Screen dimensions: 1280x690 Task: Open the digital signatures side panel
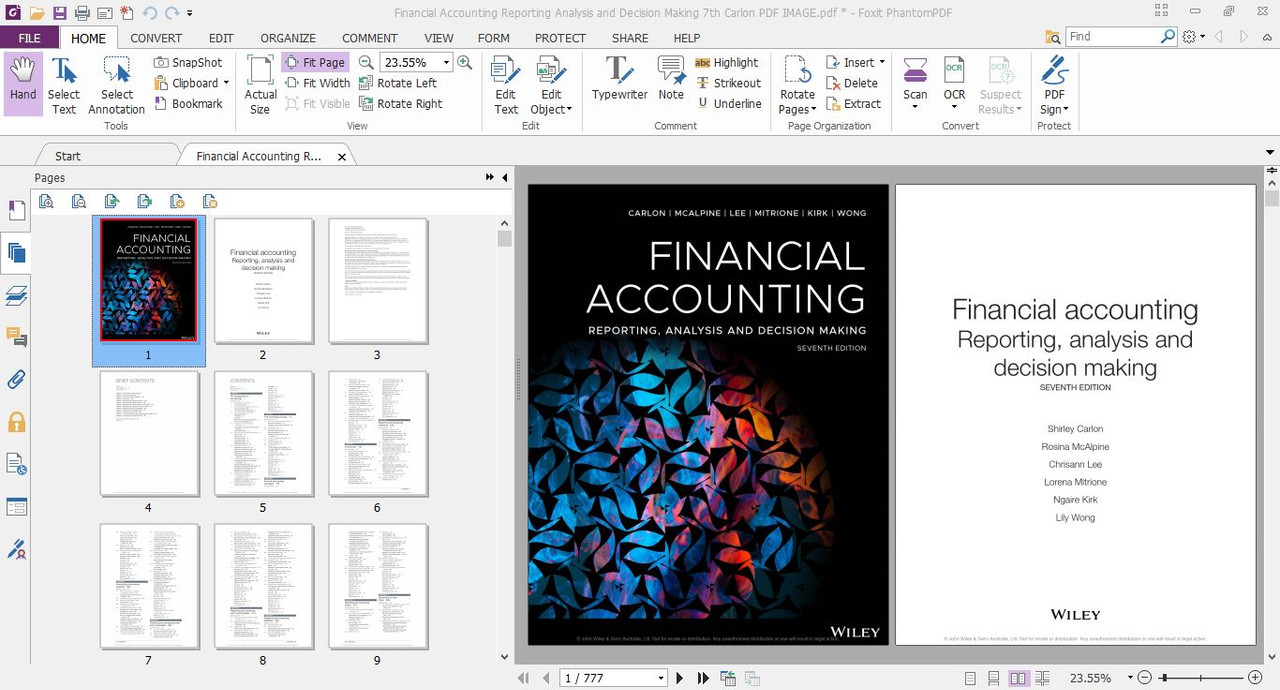click(16, 549)
